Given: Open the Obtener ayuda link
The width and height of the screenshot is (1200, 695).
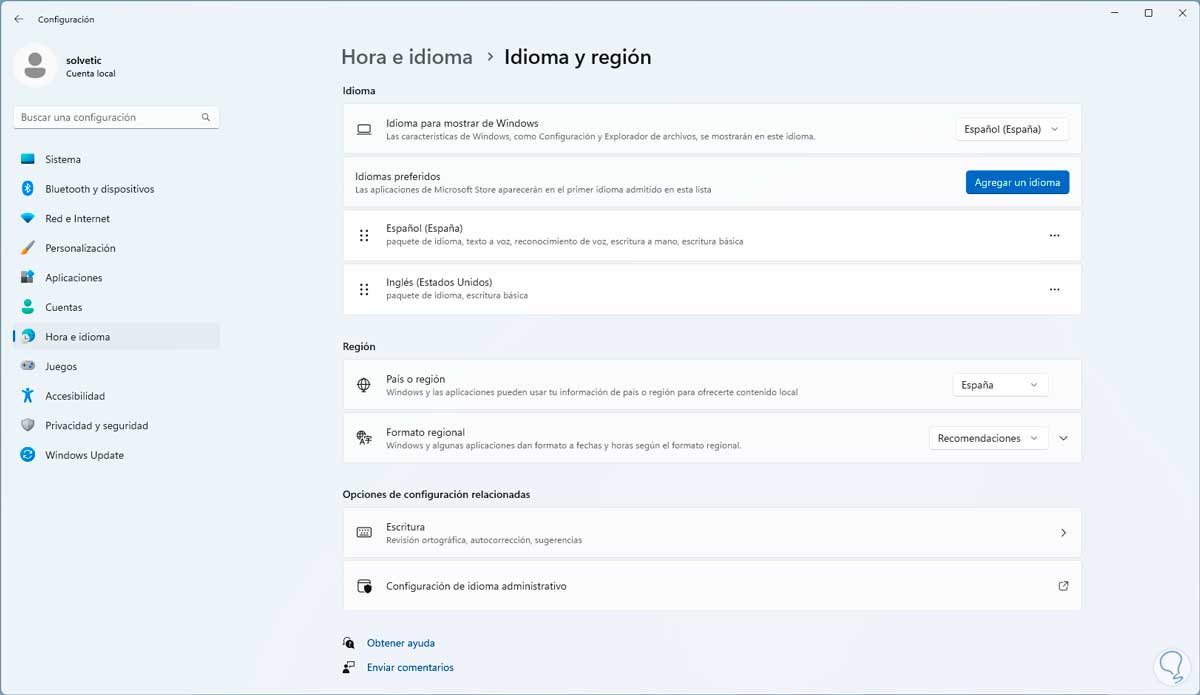Looking at the screenshot, I should 401,643.
